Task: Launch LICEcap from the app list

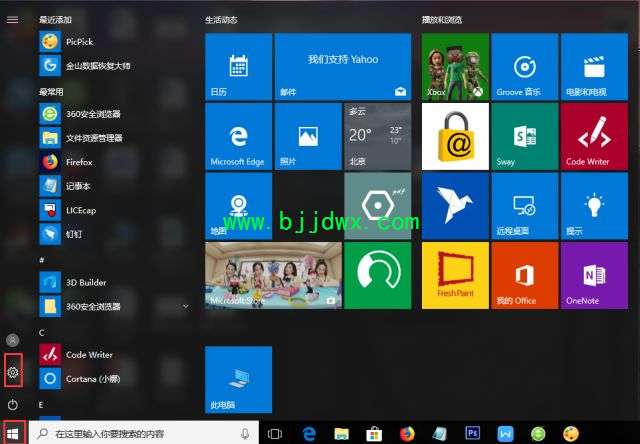Action: point(114,210)
